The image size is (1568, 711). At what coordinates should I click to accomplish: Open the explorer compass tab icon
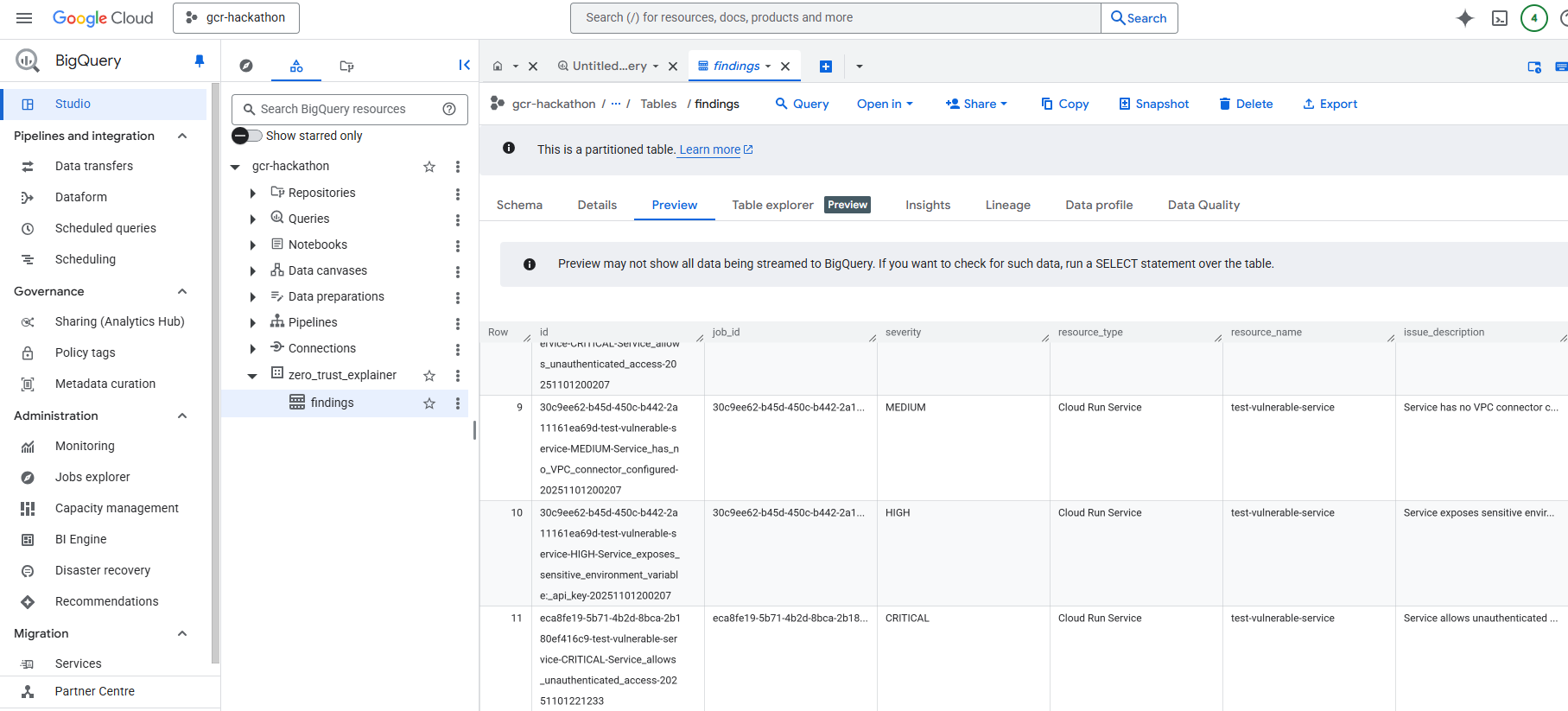click(x=246, y=66)
